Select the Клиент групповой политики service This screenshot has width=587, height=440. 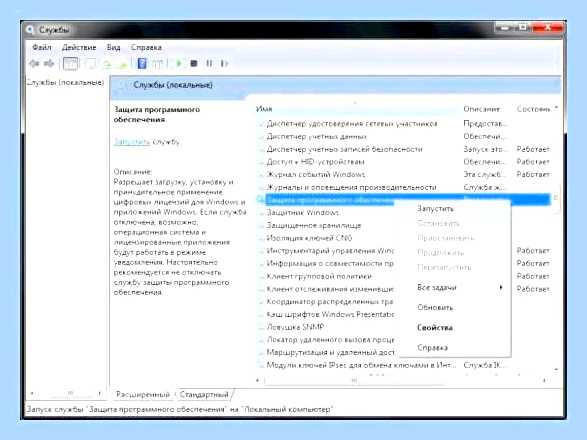(319, 276)
